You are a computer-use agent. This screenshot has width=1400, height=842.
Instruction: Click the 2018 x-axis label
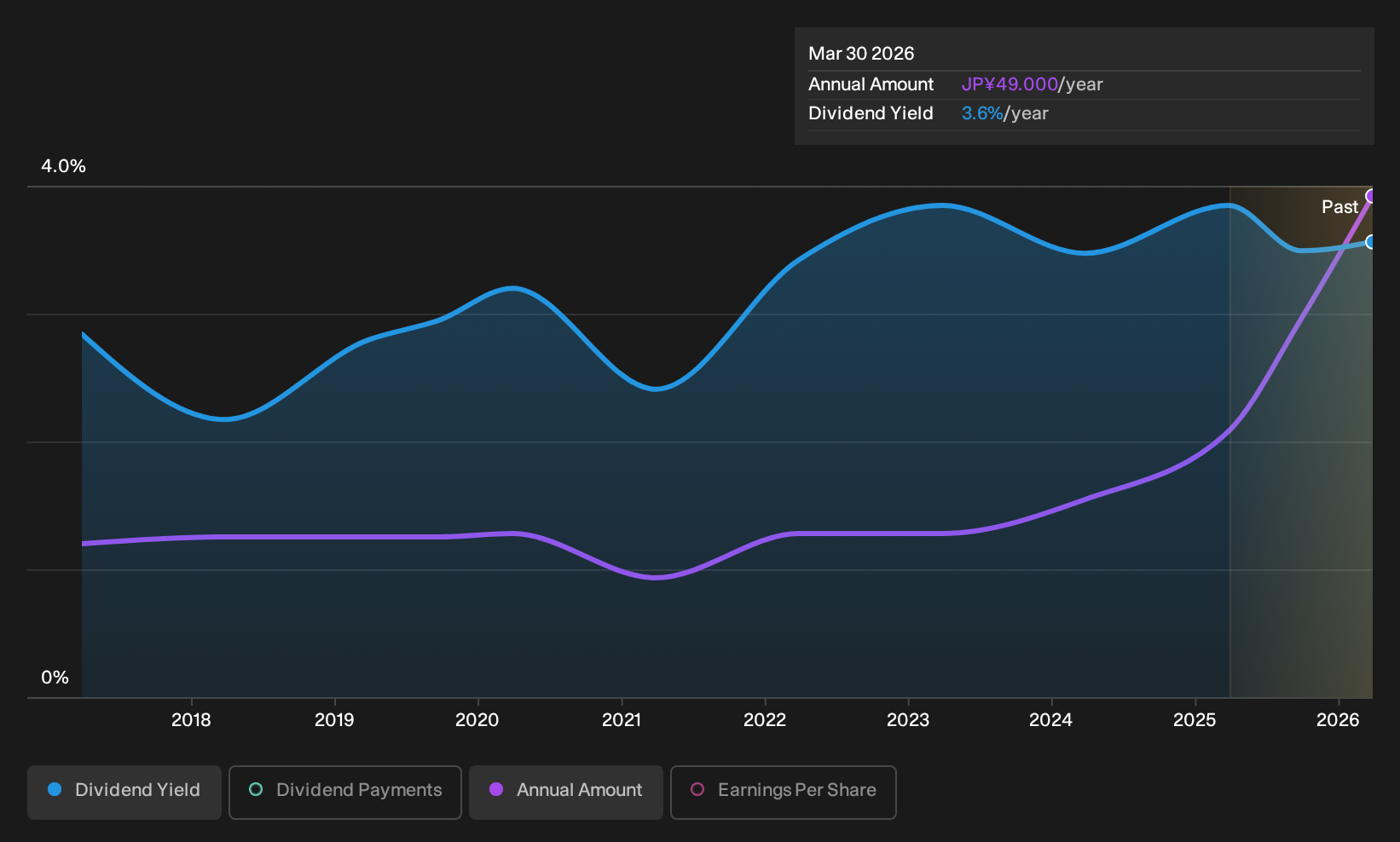coord(191,720)
